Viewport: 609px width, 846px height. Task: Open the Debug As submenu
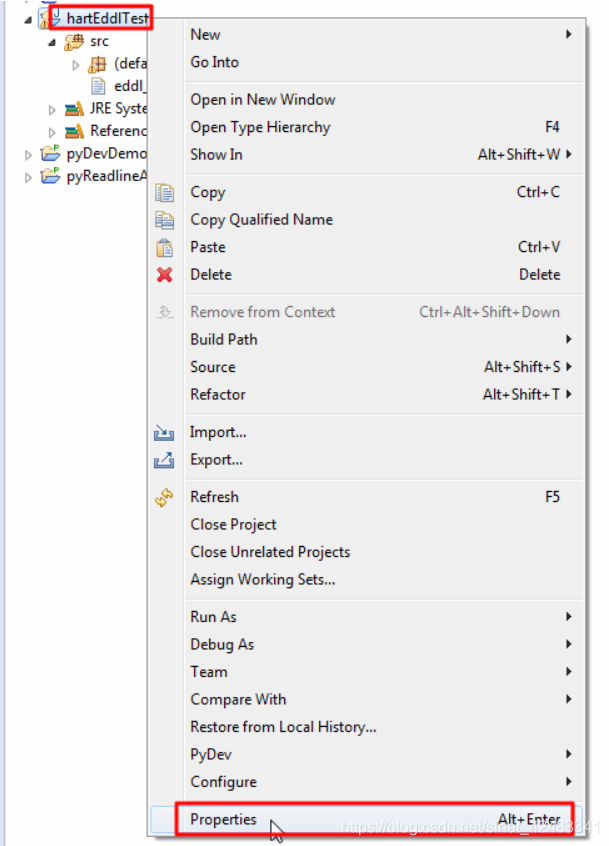tap(384, 644)
